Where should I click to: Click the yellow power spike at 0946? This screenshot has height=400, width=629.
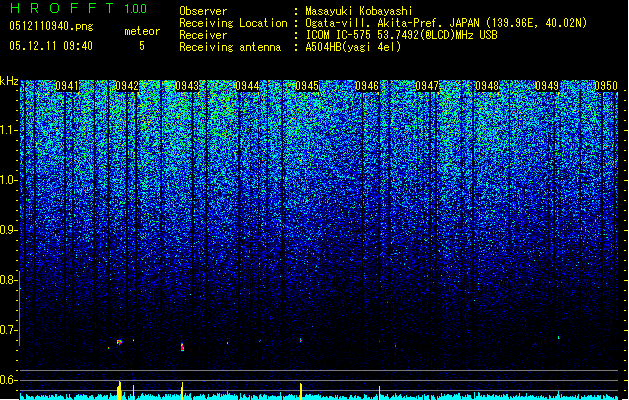pos(379,393)
